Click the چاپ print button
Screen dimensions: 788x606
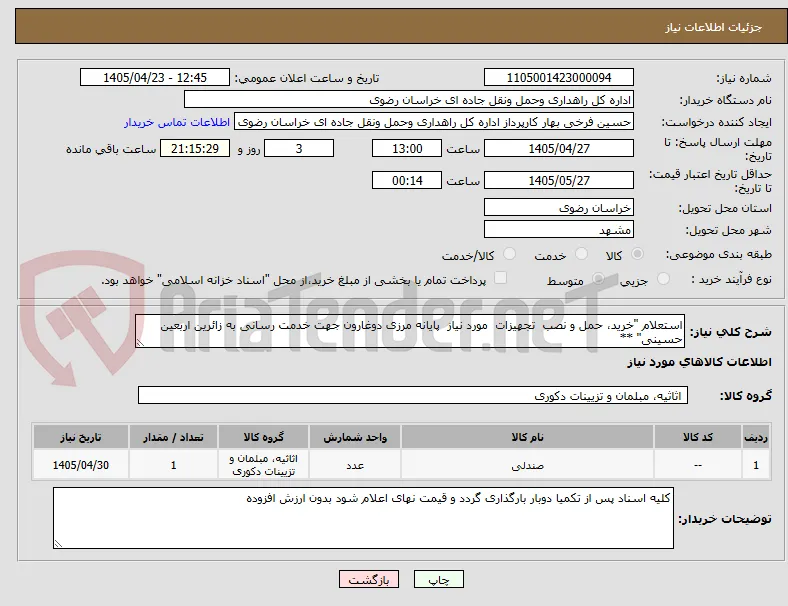coord(439,579)
